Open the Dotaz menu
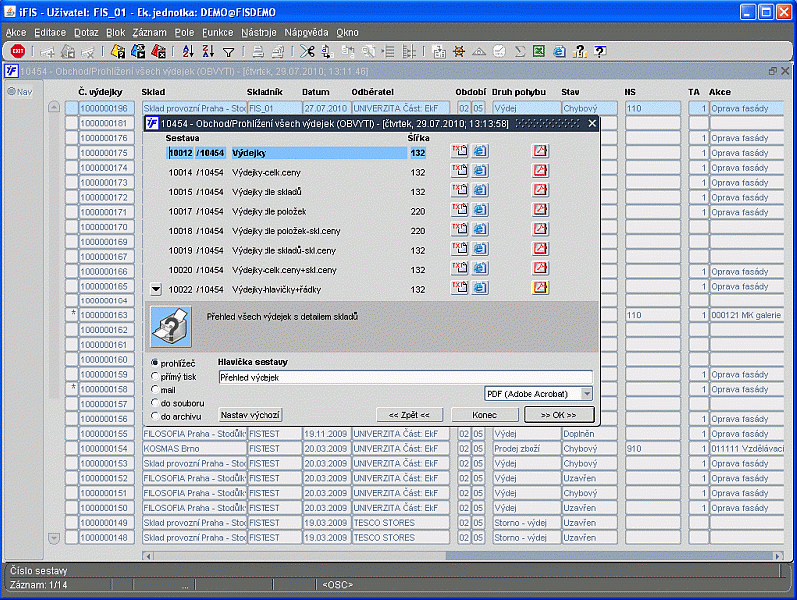The width and height of the screenshot is (797, 600). (86, 33)
